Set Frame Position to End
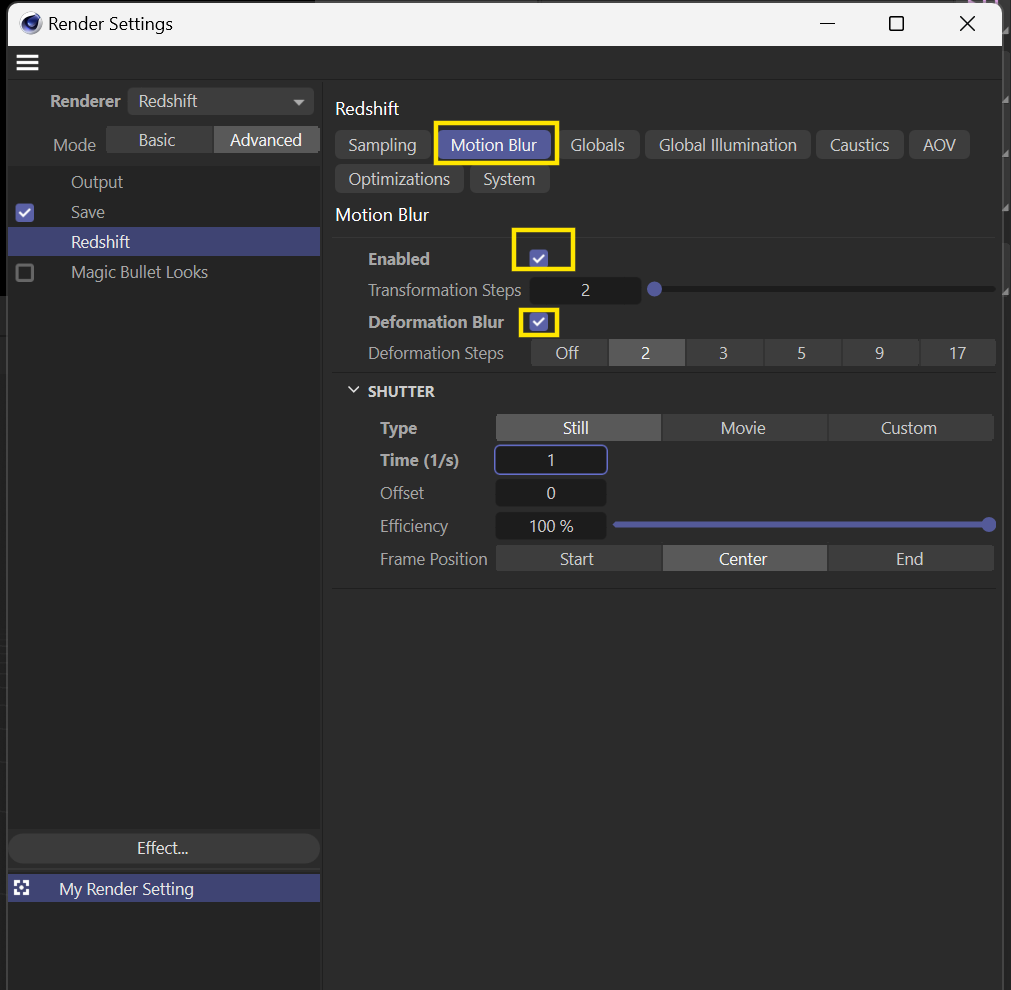The height and width of the screenshot is (990, 1011). click(910, 559)
